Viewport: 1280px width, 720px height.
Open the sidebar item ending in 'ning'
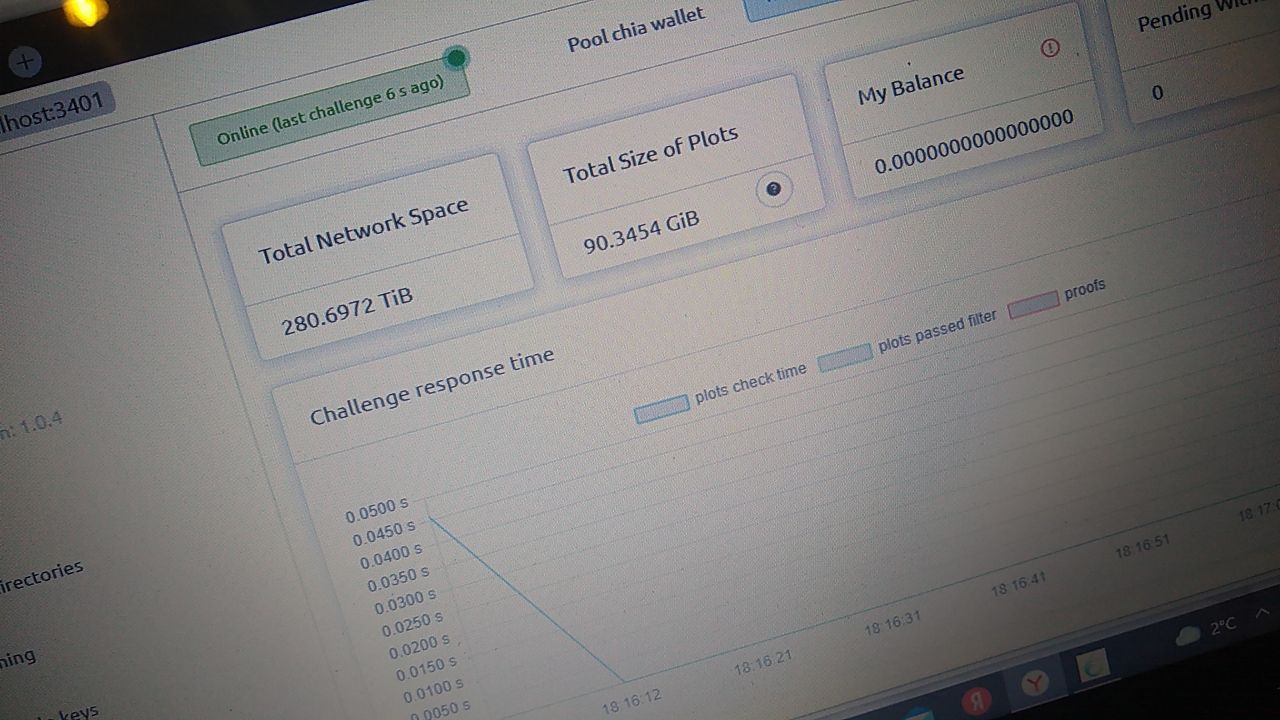(x=17, y=658)
